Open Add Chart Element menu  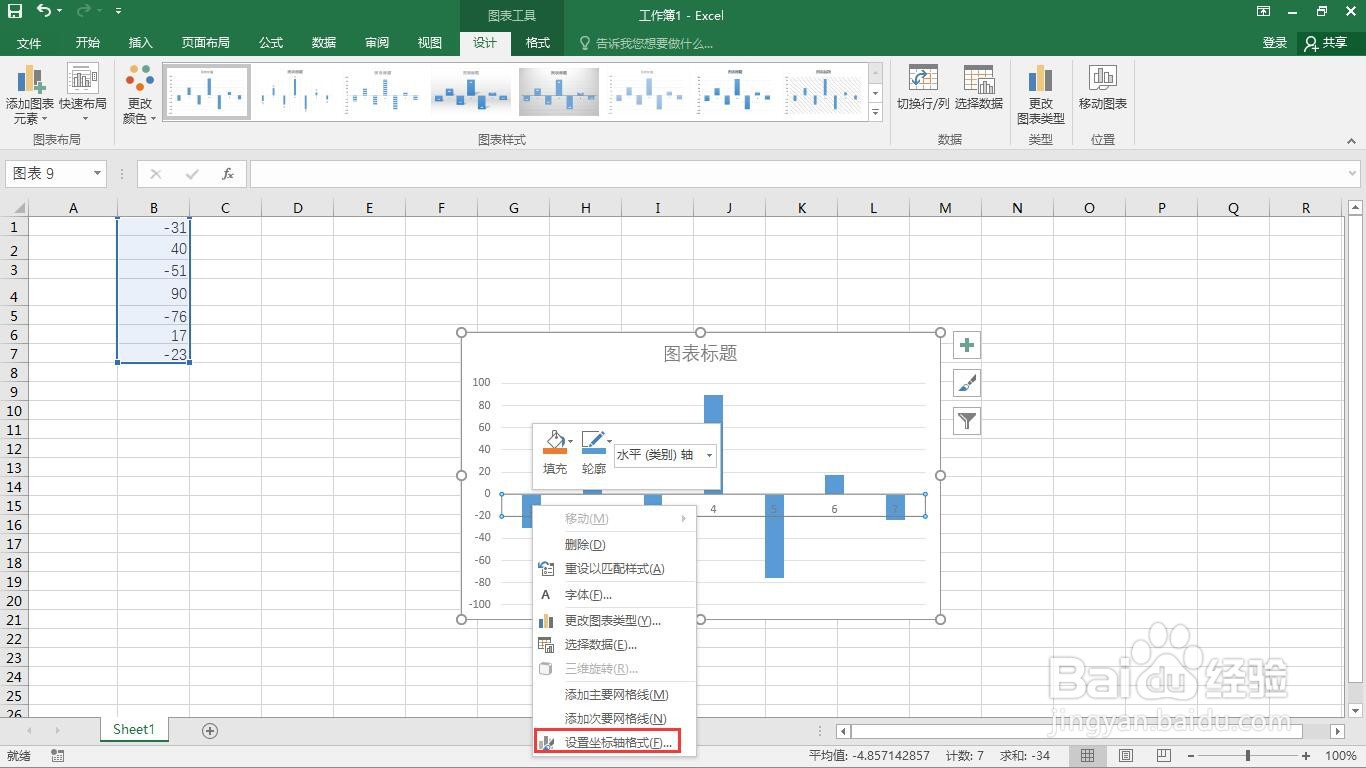click(x=30, y=95)
